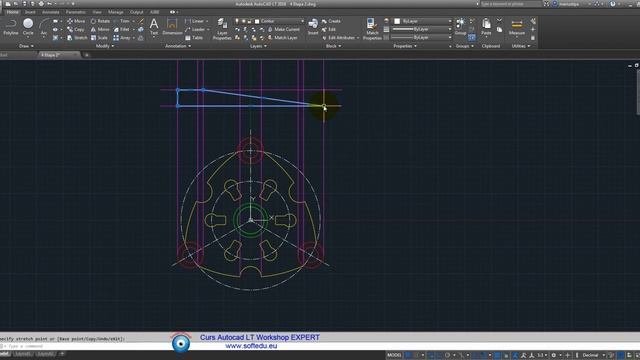The height and width of the screenshot is (360, 640).
Task: Click the MODEL button in status bar
Action: pos(394,355)
